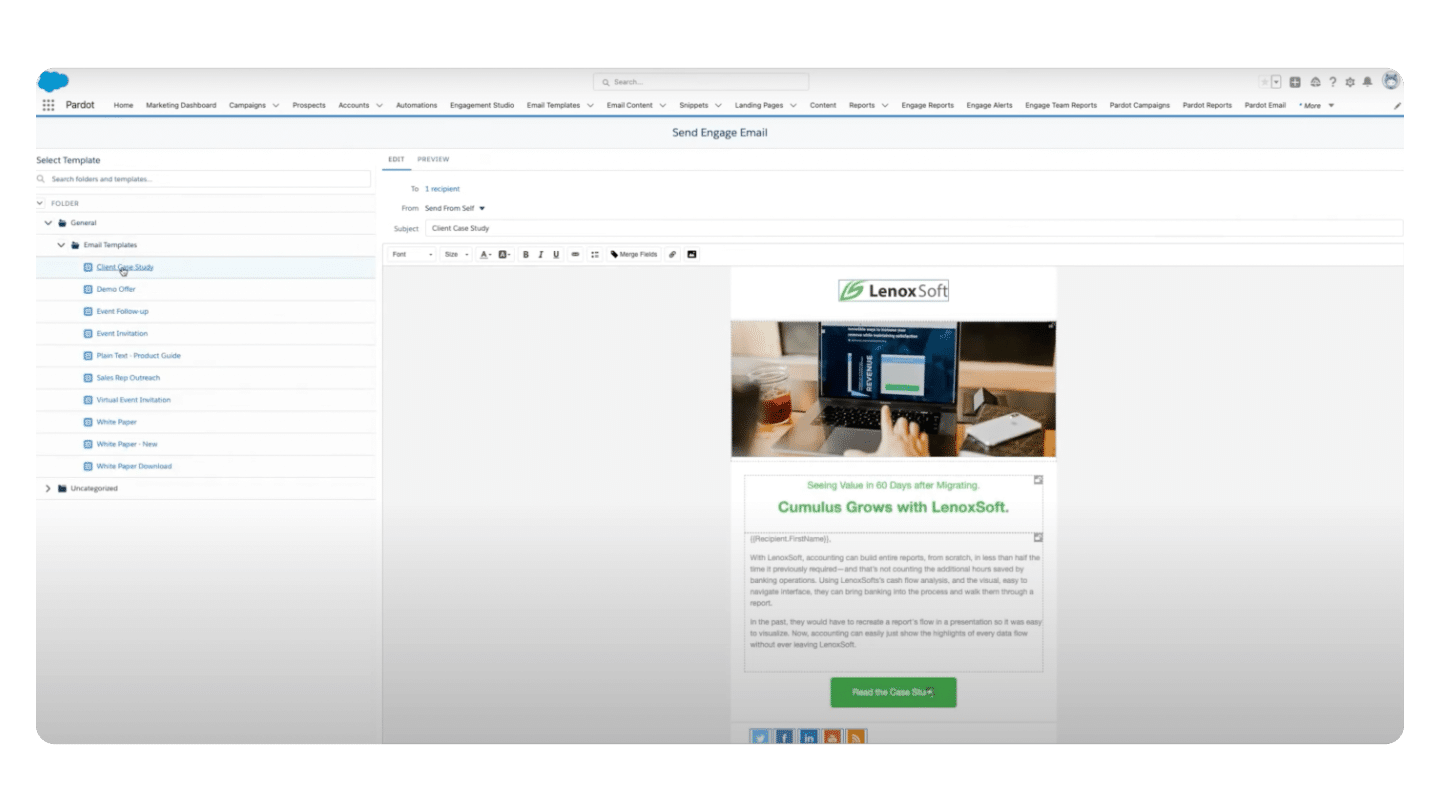The height and width of the screenshot is (810, 1440).
Task: Click the Subject input field
Action: click(913, 228)
